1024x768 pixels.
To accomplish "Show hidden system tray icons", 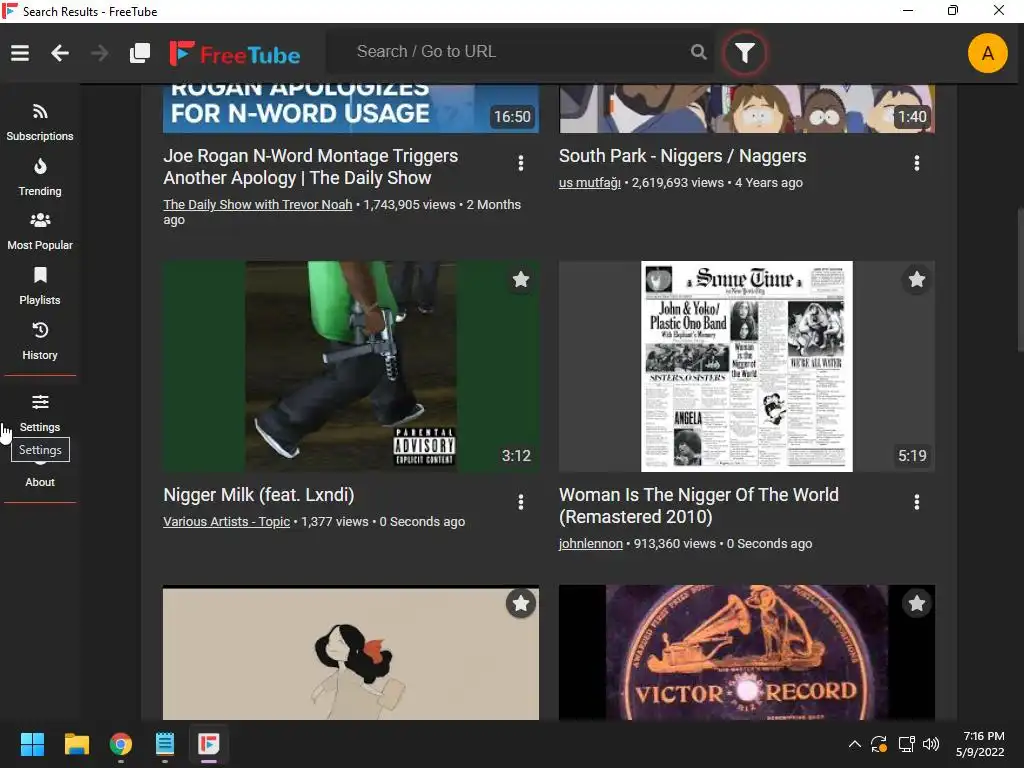I will tap(854, 744).
